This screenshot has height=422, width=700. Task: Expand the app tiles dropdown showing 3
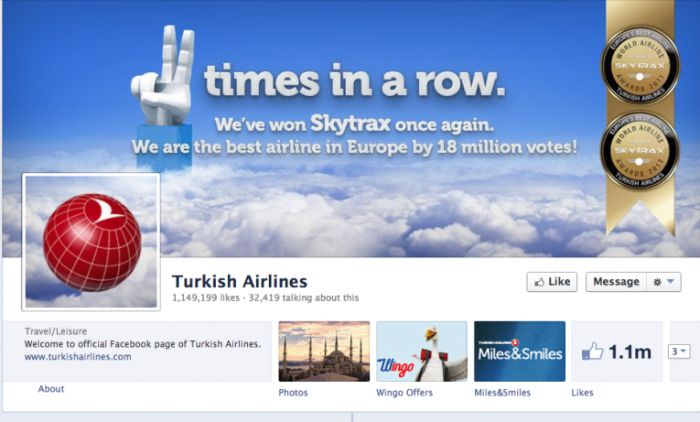point(679,351)
